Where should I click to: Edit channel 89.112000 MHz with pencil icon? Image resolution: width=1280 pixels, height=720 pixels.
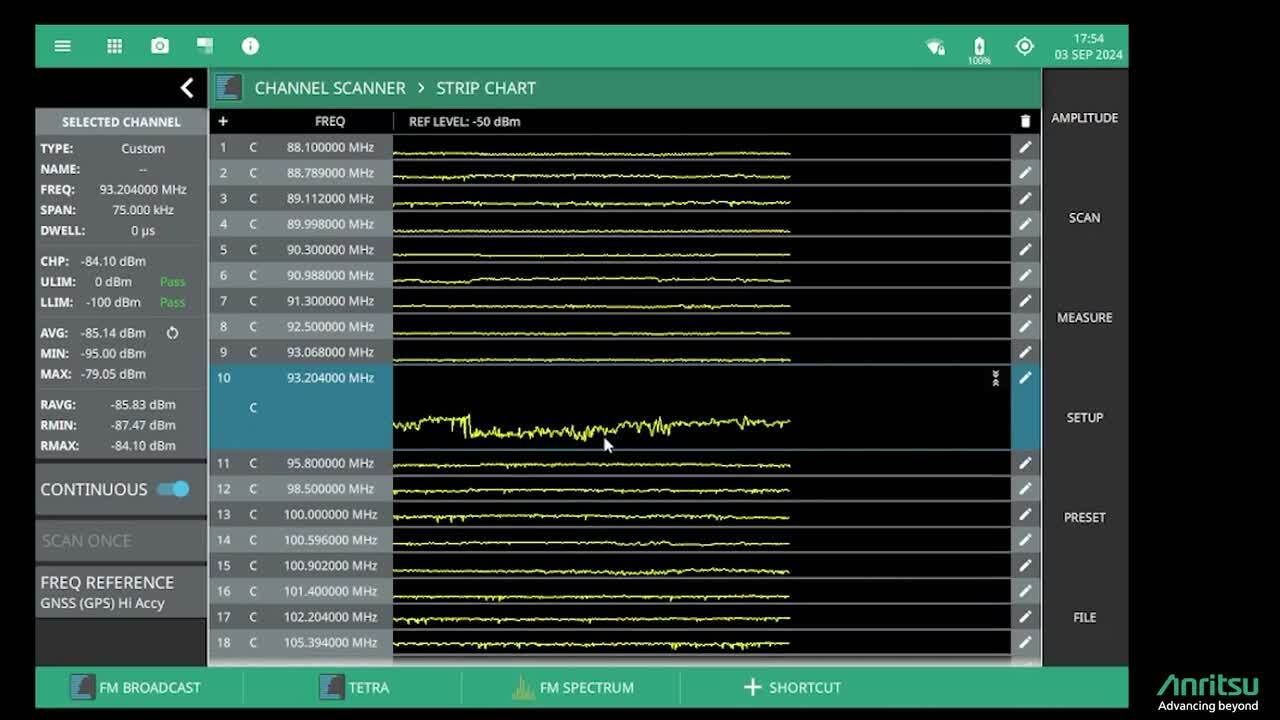coord(1025,198)
